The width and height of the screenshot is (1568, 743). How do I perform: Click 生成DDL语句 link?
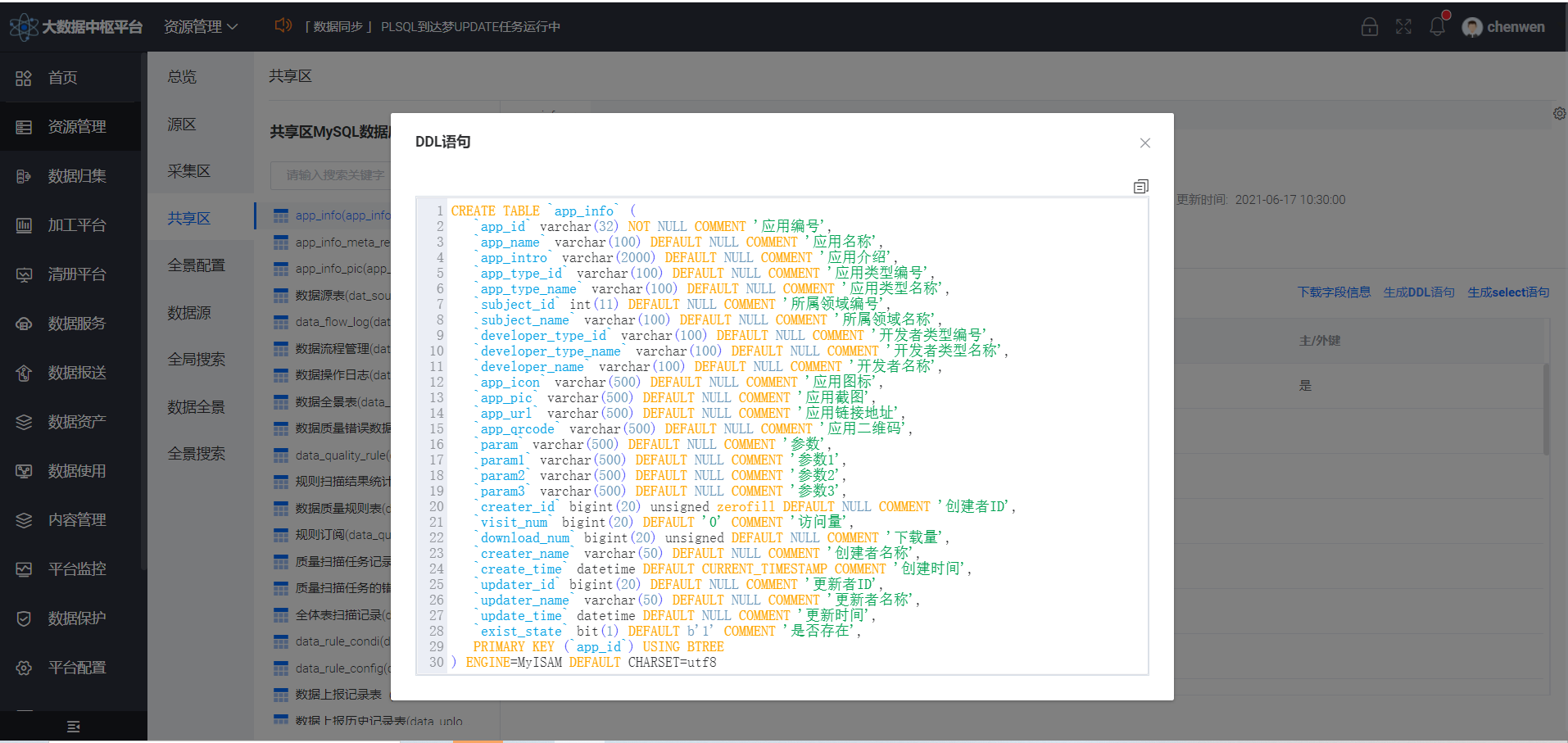[1419, 292]
